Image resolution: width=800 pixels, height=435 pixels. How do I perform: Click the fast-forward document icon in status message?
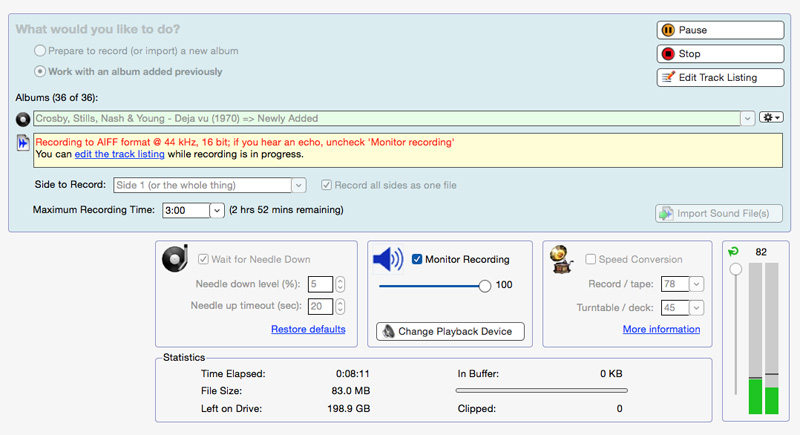pos(23,144)
